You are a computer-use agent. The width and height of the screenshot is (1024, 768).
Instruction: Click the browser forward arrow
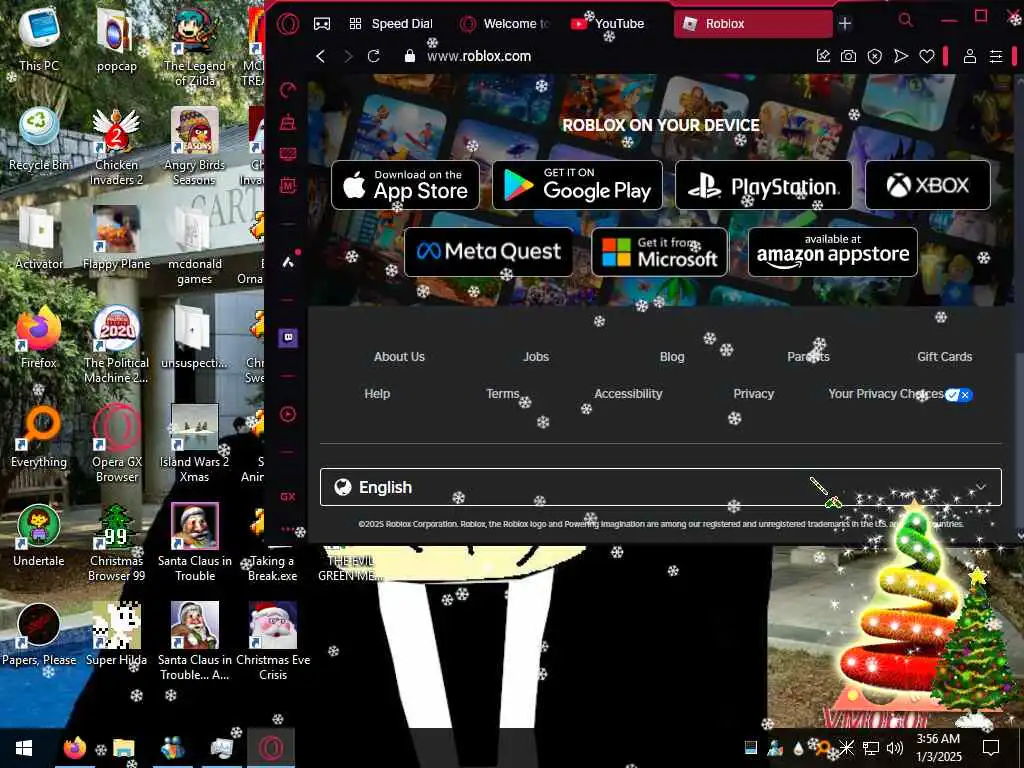point(348,56)
